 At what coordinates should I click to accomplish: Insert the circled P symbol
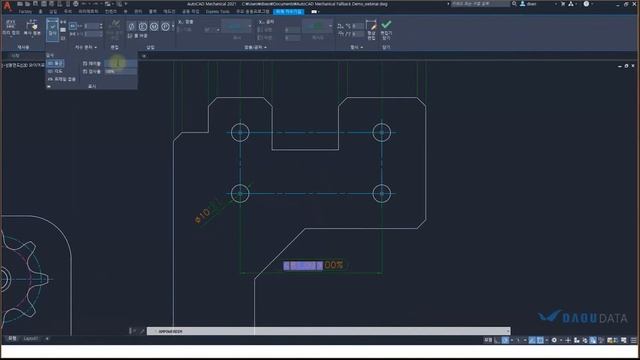[165, 27]
